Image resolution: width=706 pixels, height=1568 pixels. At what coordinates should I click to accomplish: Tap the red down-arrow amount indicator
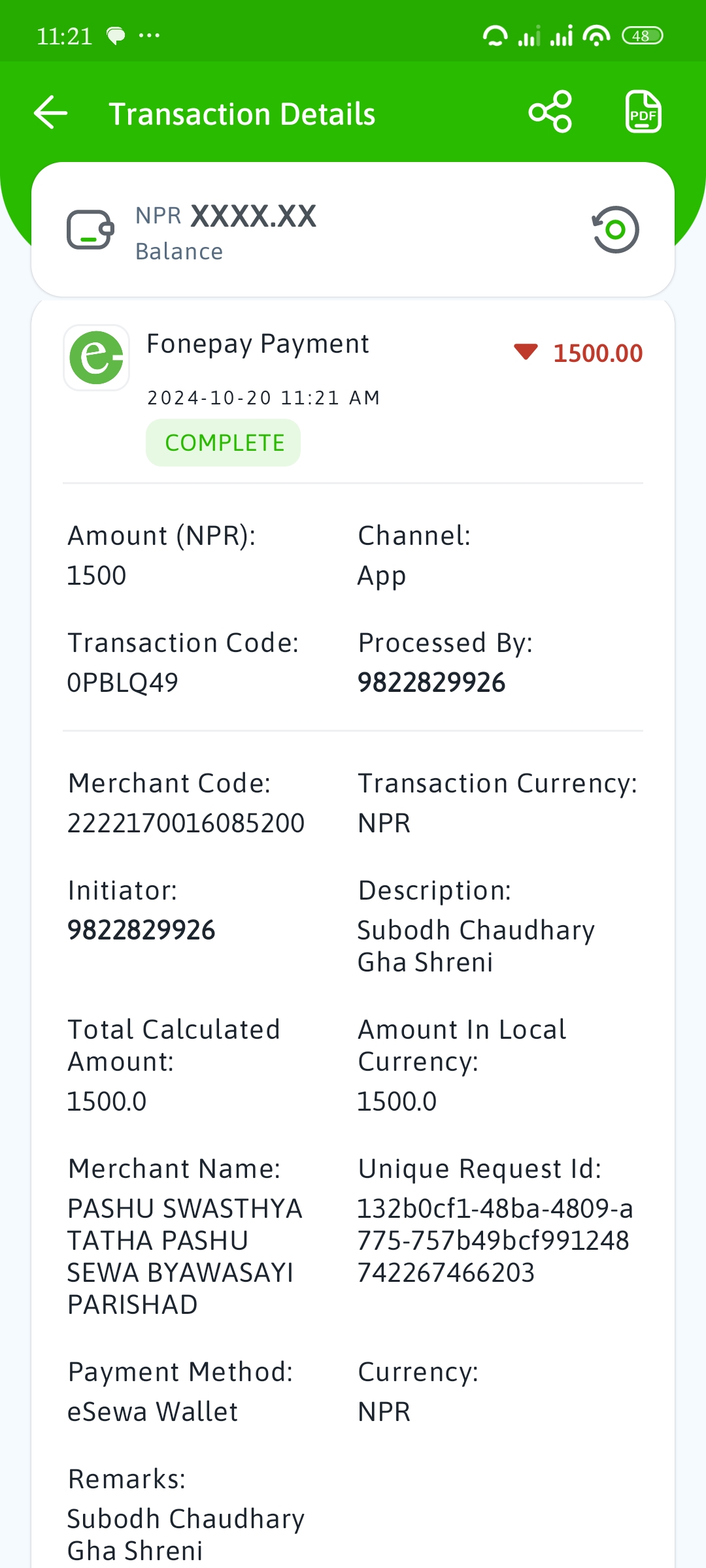(x=526, y=352)
